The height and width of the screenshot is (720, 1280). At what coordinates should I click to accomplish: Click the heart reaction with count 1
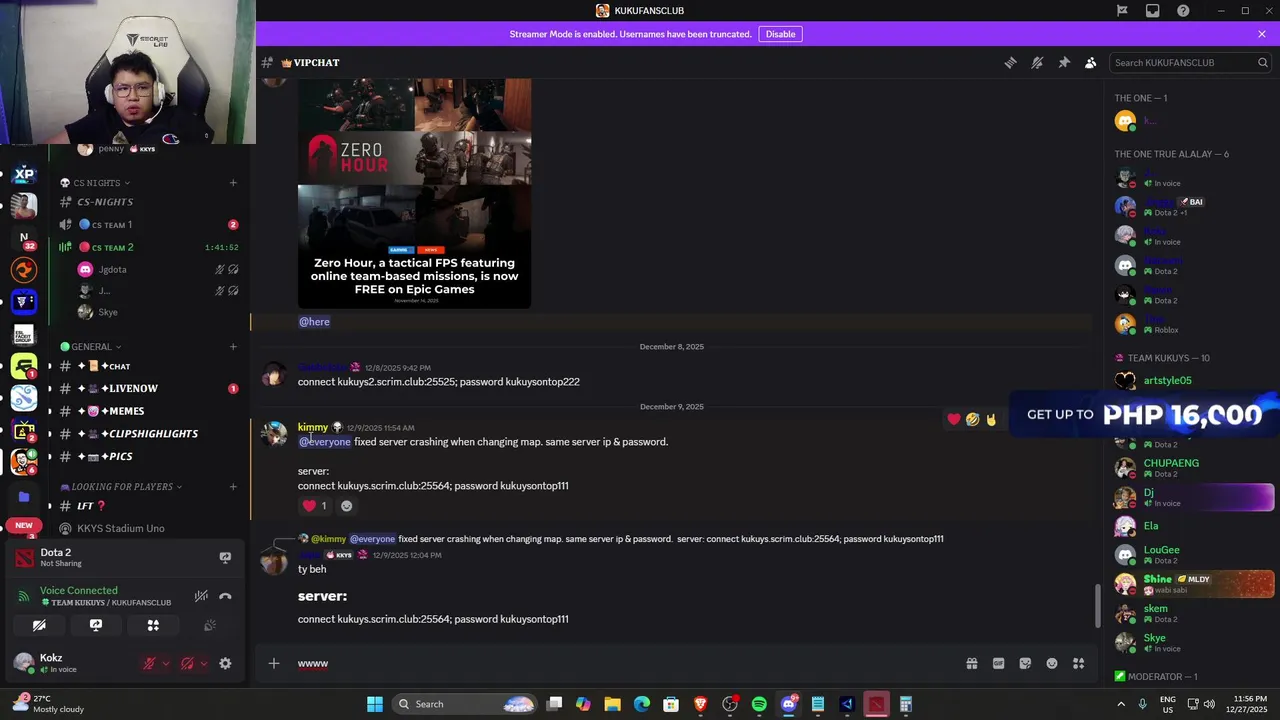(315, 506)
